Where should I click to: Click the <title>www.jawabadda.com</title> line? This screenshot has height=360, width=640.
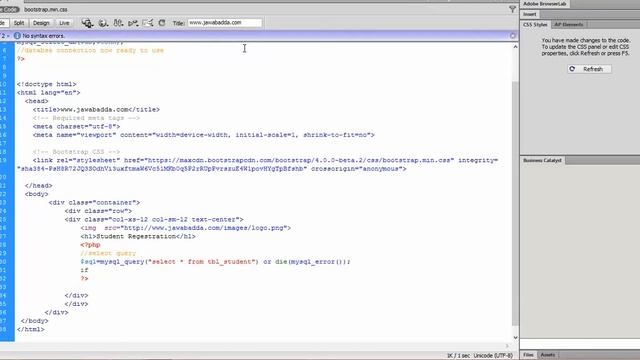pos(96,109)
